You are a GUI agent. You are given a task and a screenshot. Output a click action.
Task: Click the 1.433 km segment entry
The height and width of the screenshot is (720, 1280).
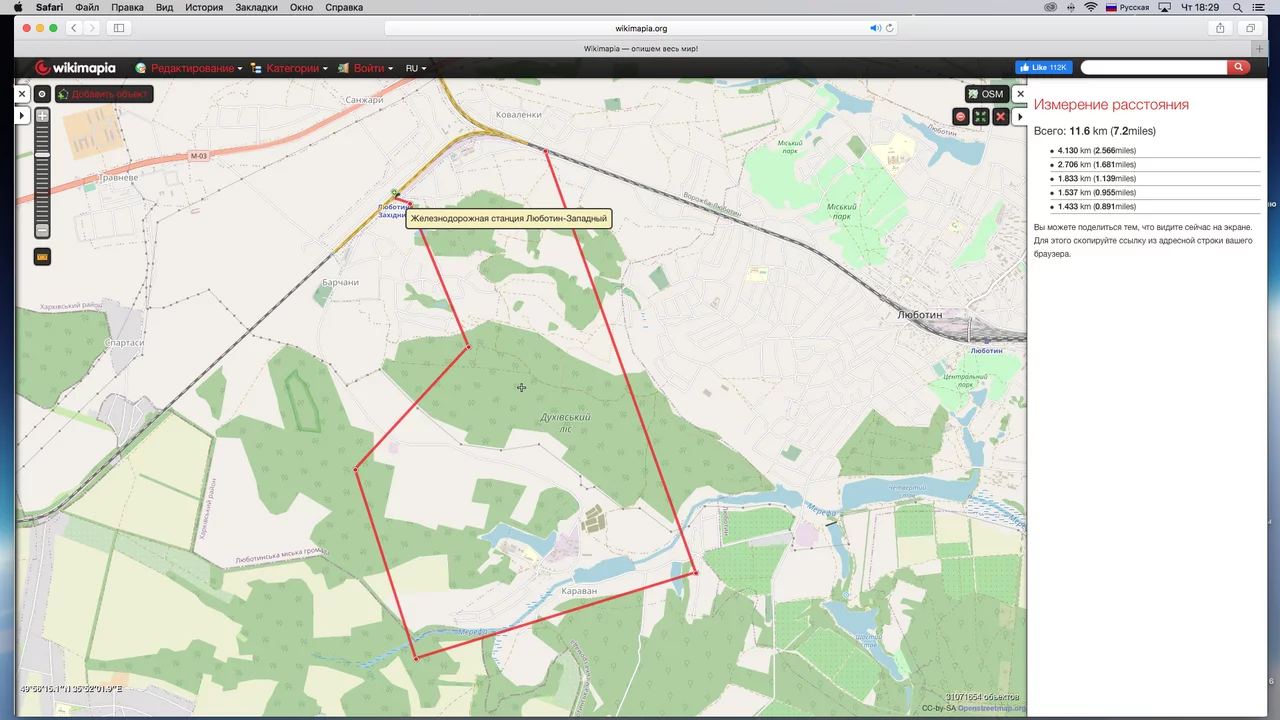click(x=1097, y=207)
